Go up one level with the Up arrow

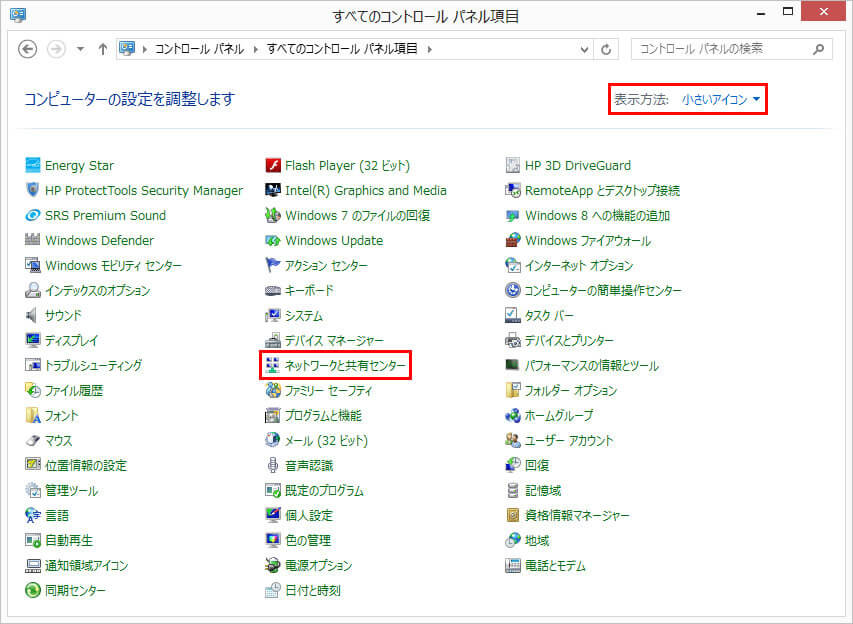pyautogui.click(x=102, y=49)
